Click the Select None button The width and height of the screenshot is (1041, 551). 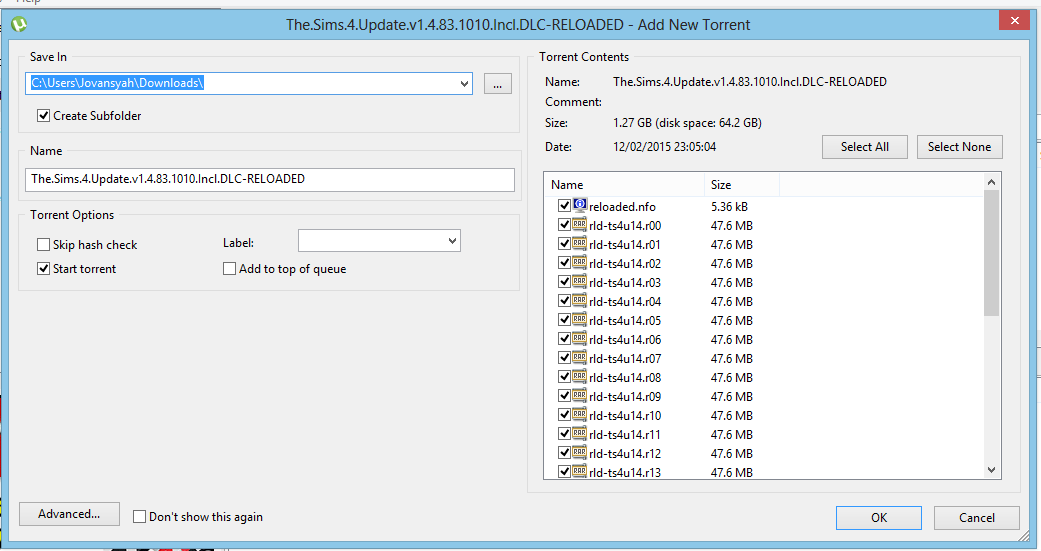point(959,147)
